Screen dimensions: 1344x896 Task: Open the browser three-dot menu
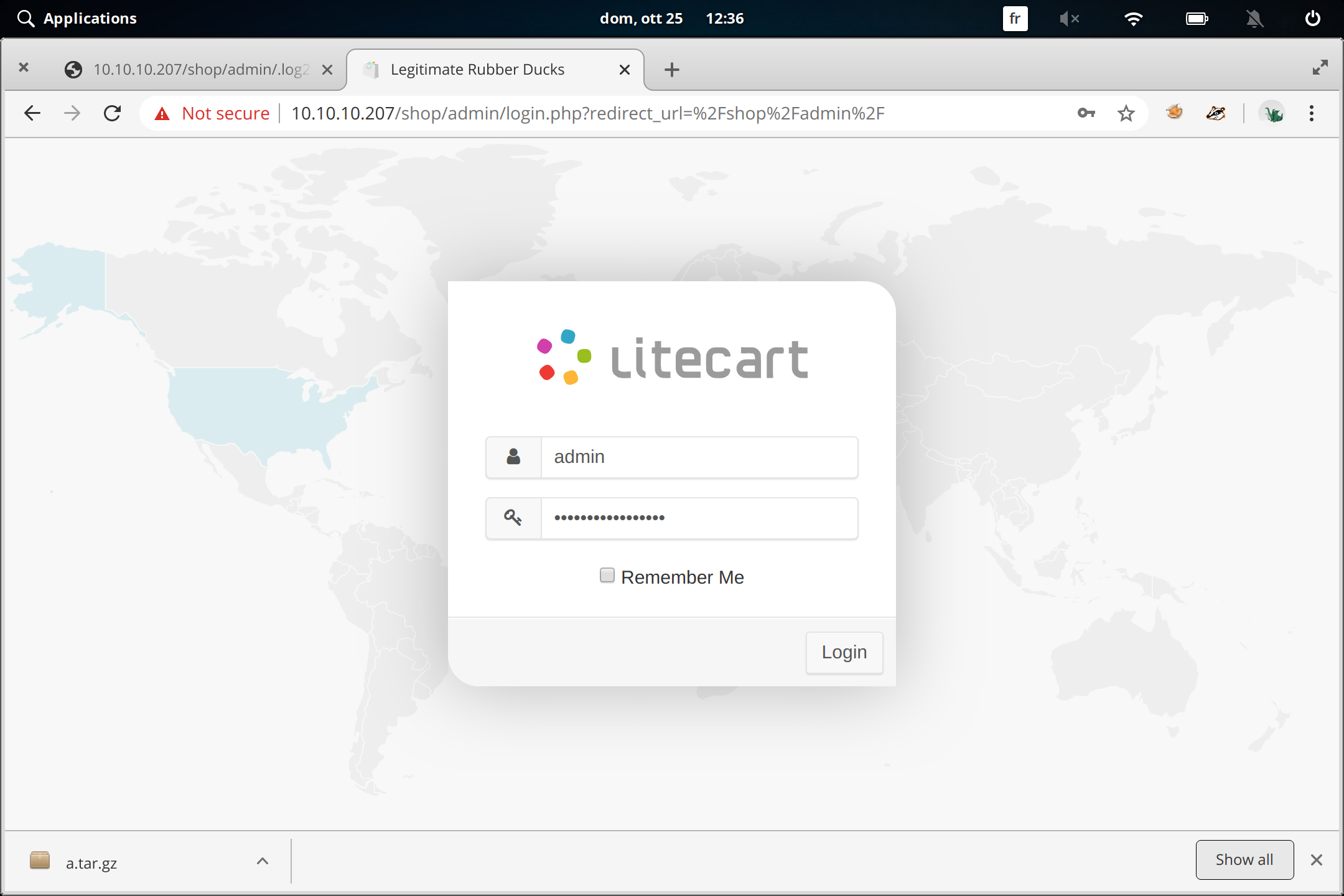(1311, 113)
